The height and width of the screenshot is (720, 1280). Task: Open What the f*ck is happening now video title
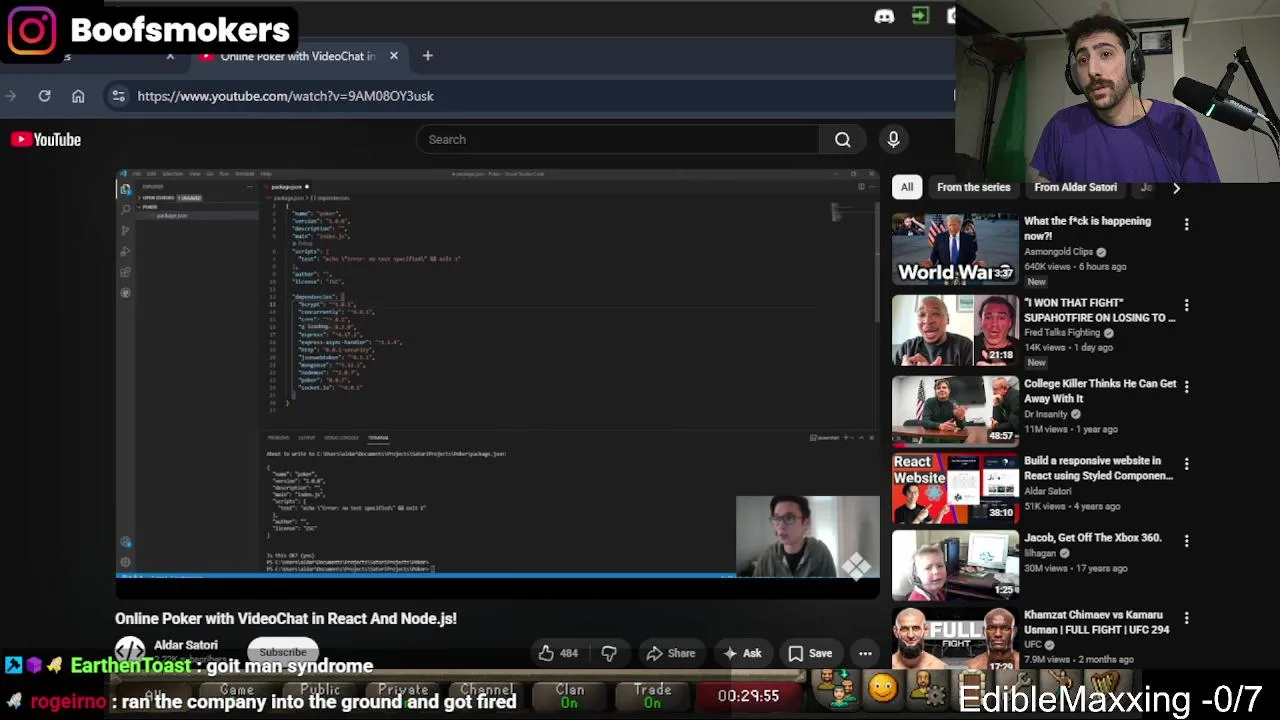coord(1087,228)
